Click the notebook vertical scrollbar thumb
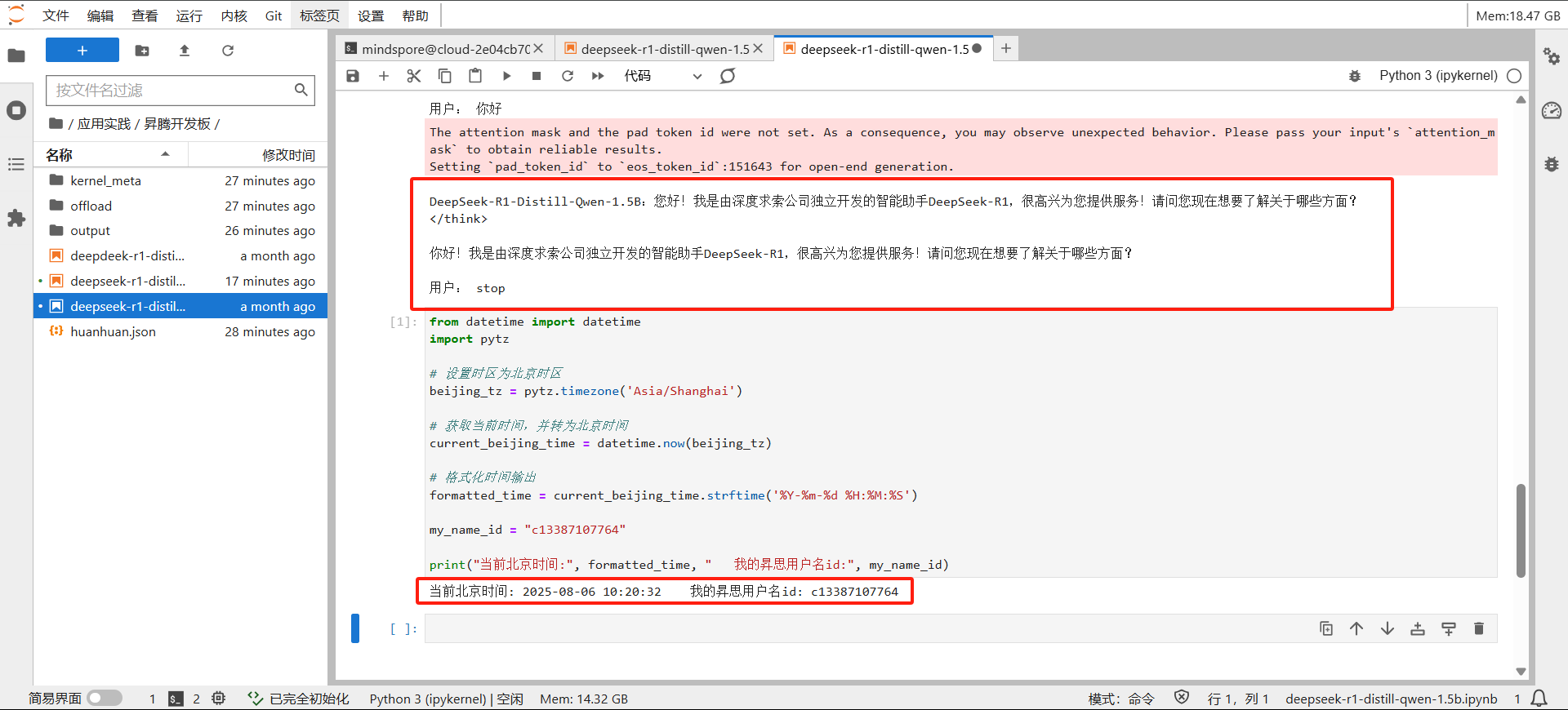Image resolution: width=1568 pixels, height=710 pixels. point(1521,530)
